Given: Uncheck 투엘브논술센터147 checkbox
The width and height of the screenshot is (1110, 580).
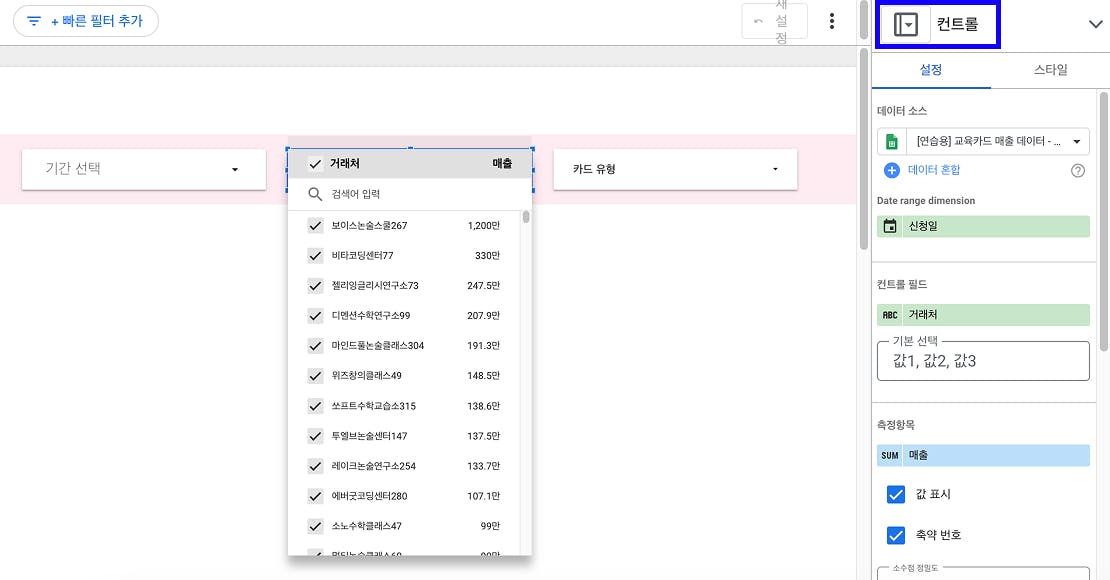Looking at the screenshot, I should point(315,436).
